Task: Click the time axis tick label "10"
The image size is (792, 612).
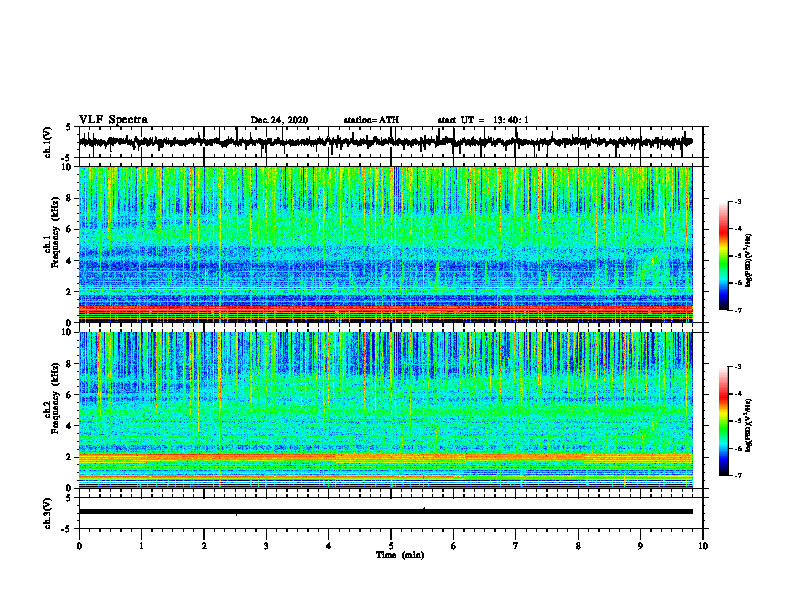Action: click(703, 546)
